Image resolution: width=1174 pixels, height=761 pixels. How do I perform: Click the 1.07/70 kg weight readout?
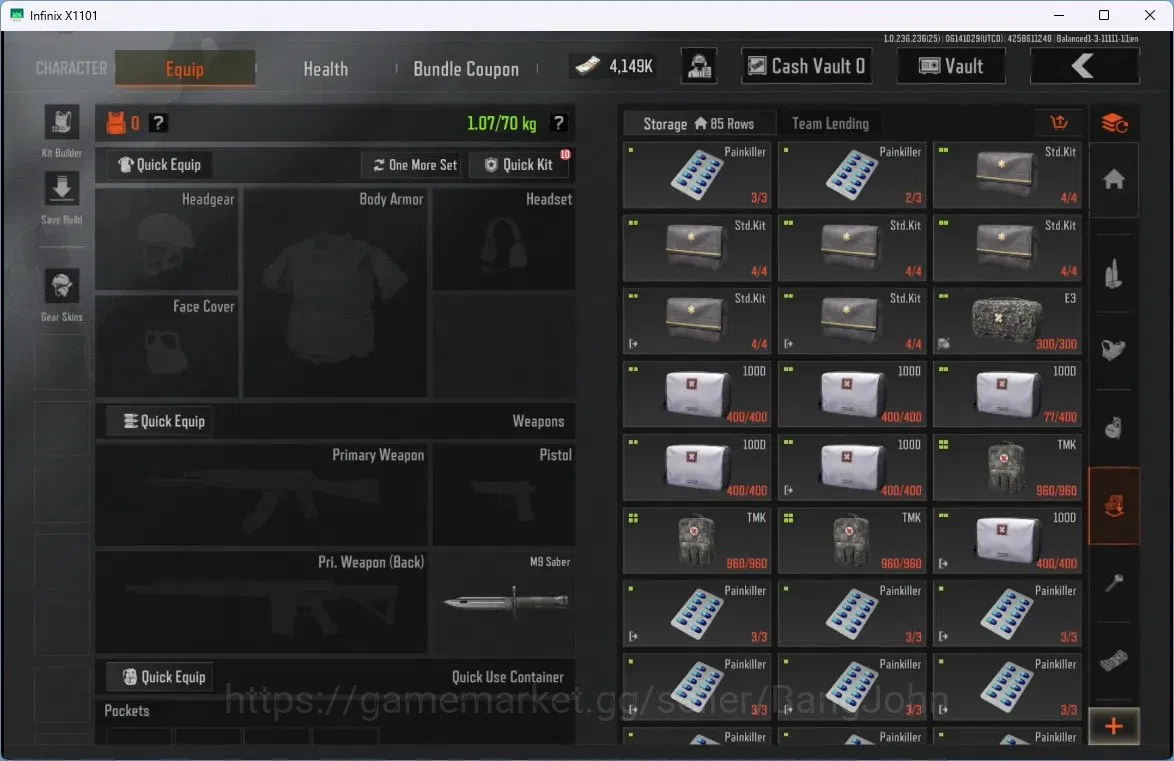(502, 123)
